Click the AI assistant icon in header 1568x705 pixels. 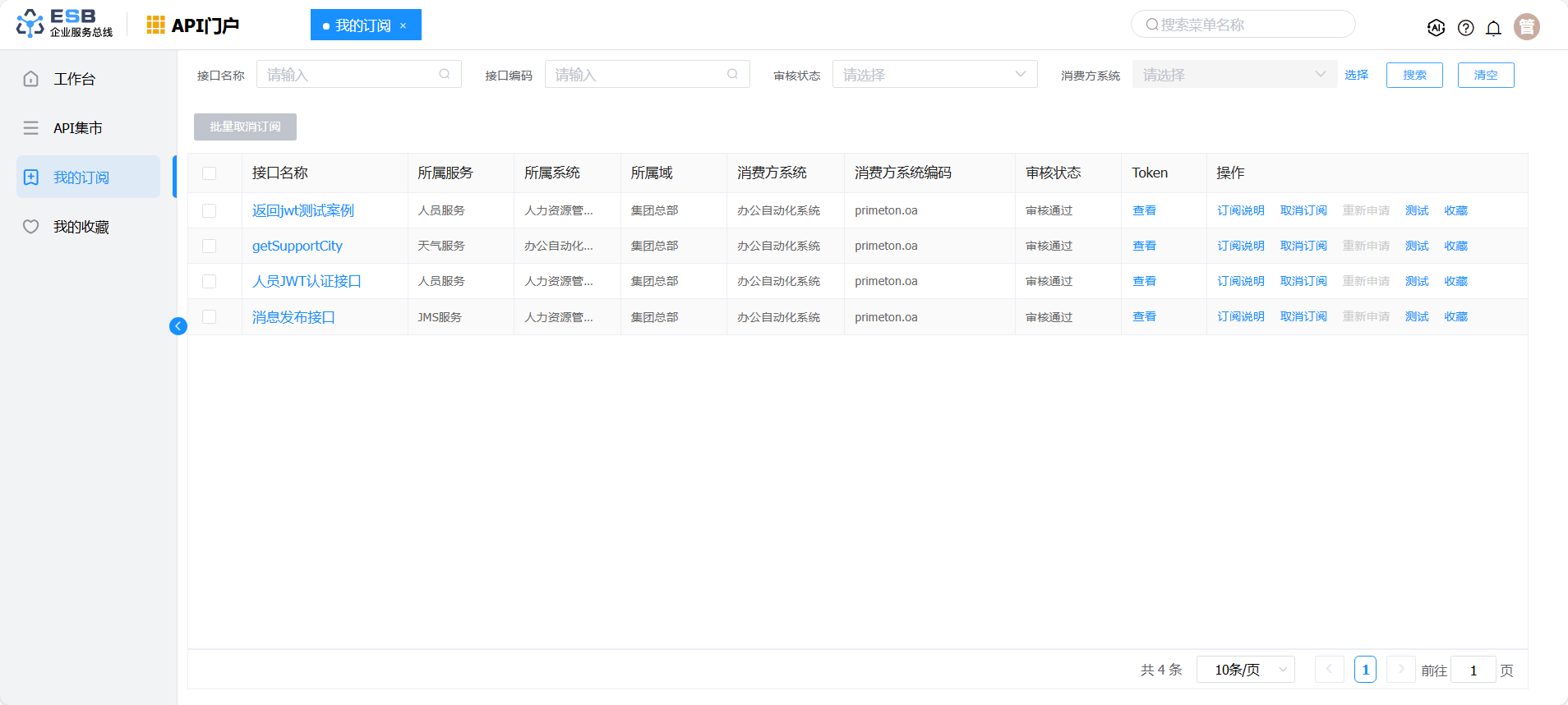[x=1436, y=27]
